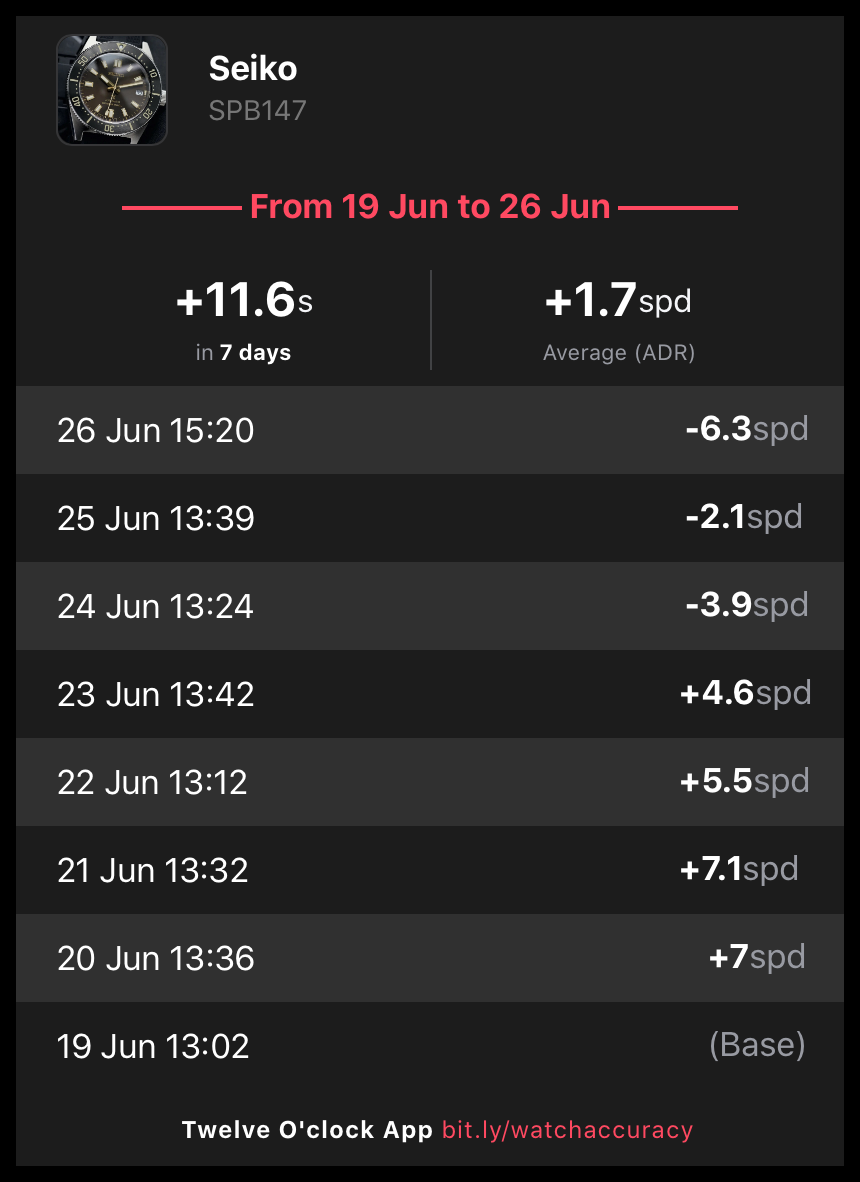Click the "in 7 days" duration text

tap(243, 353)
